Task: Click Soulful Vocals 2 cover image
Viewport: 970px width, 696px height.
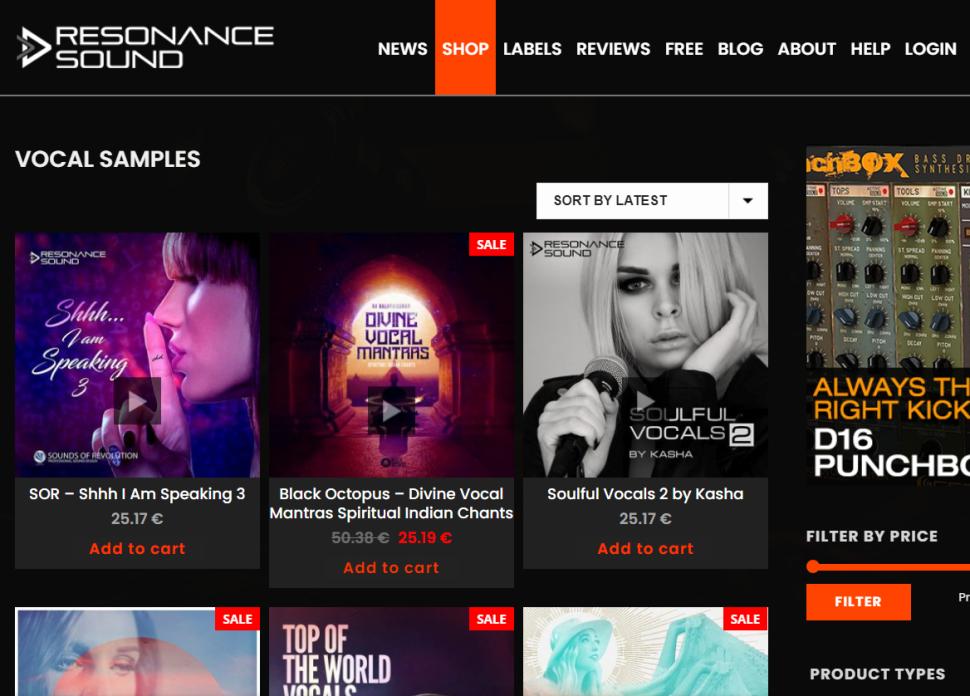Action: click(646, 355)
